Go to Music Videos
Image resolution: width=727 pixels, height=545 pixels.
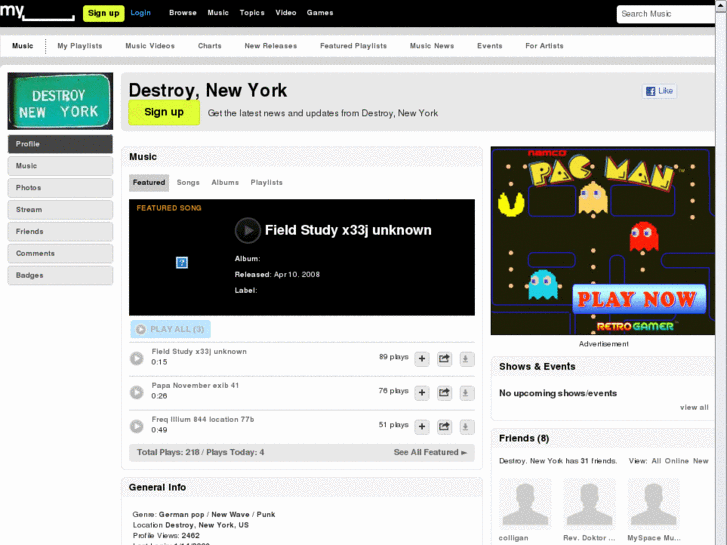tap(150, 46)
